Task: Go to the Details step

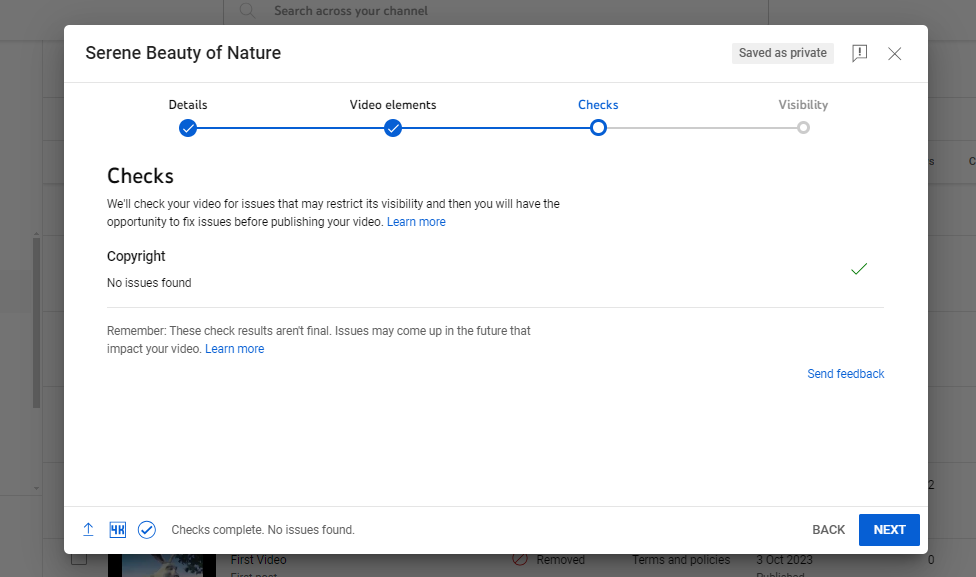Action: click(x=188, y=128)
